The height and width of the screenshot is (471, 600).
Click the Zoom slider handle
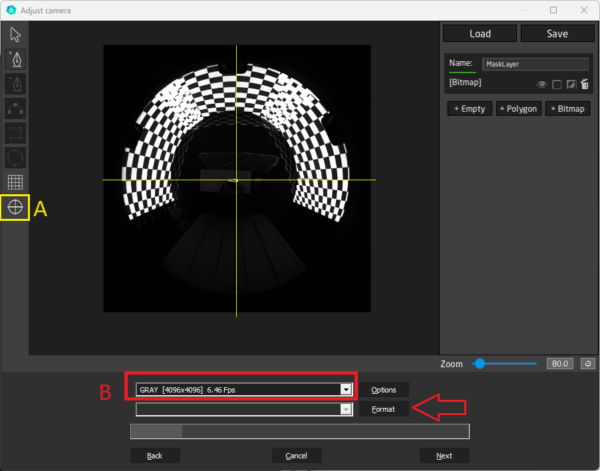pos(480,364)
